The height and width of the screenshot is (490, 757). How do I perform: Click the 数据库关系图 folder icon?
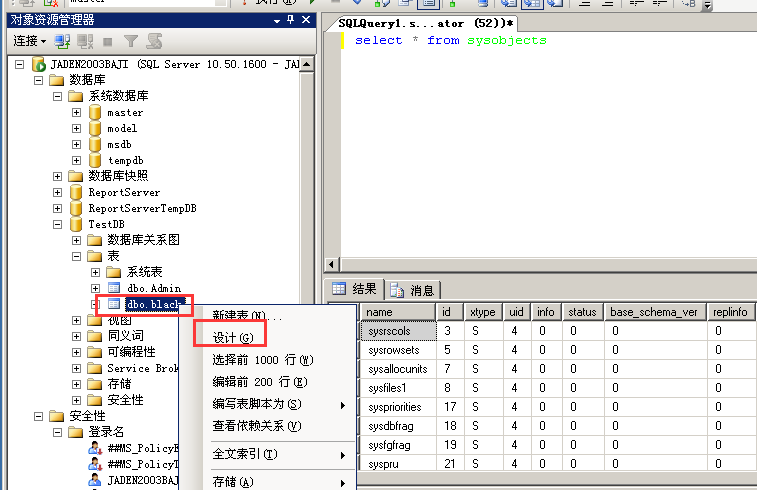[95, 240]
